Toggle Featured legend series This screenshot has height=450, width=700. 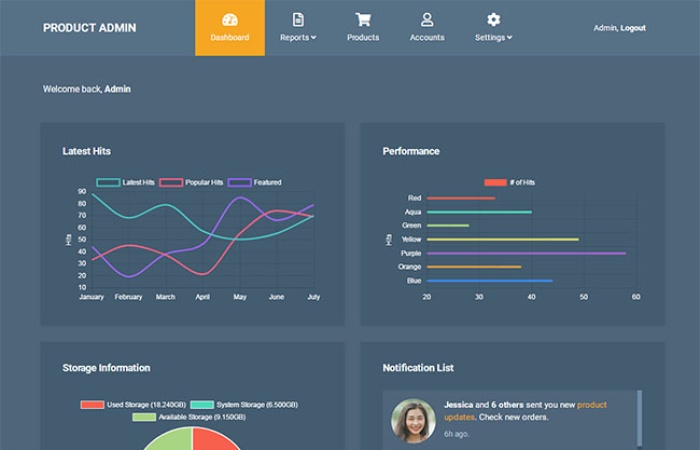(254, 182)
